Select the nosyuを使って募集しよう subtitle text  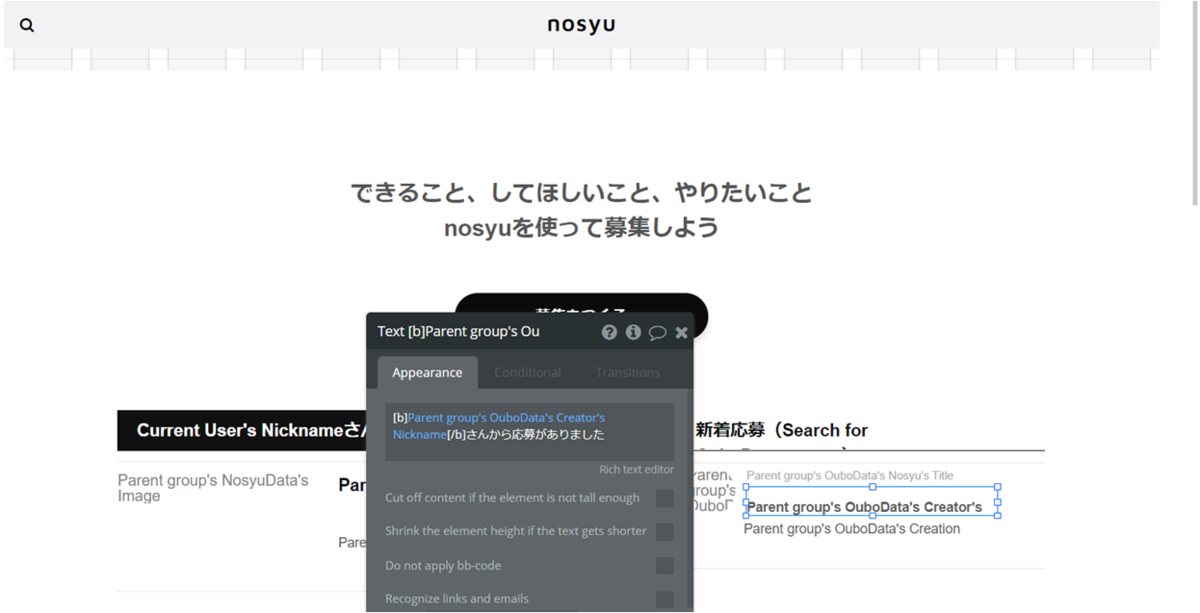tap(581, 228)
